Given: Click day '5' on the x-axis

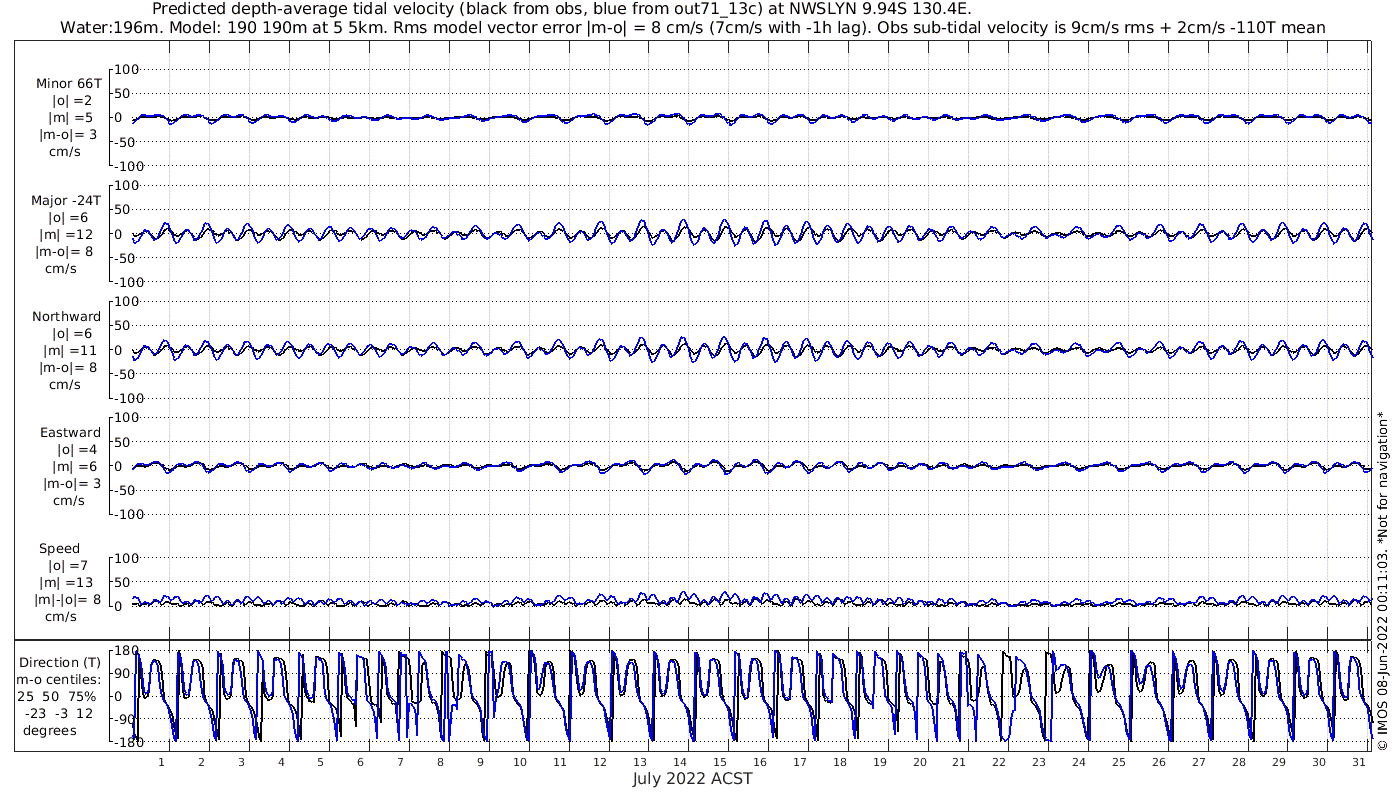Looking at the screenshot, I should pyautogui.click(x=320, y=762).
